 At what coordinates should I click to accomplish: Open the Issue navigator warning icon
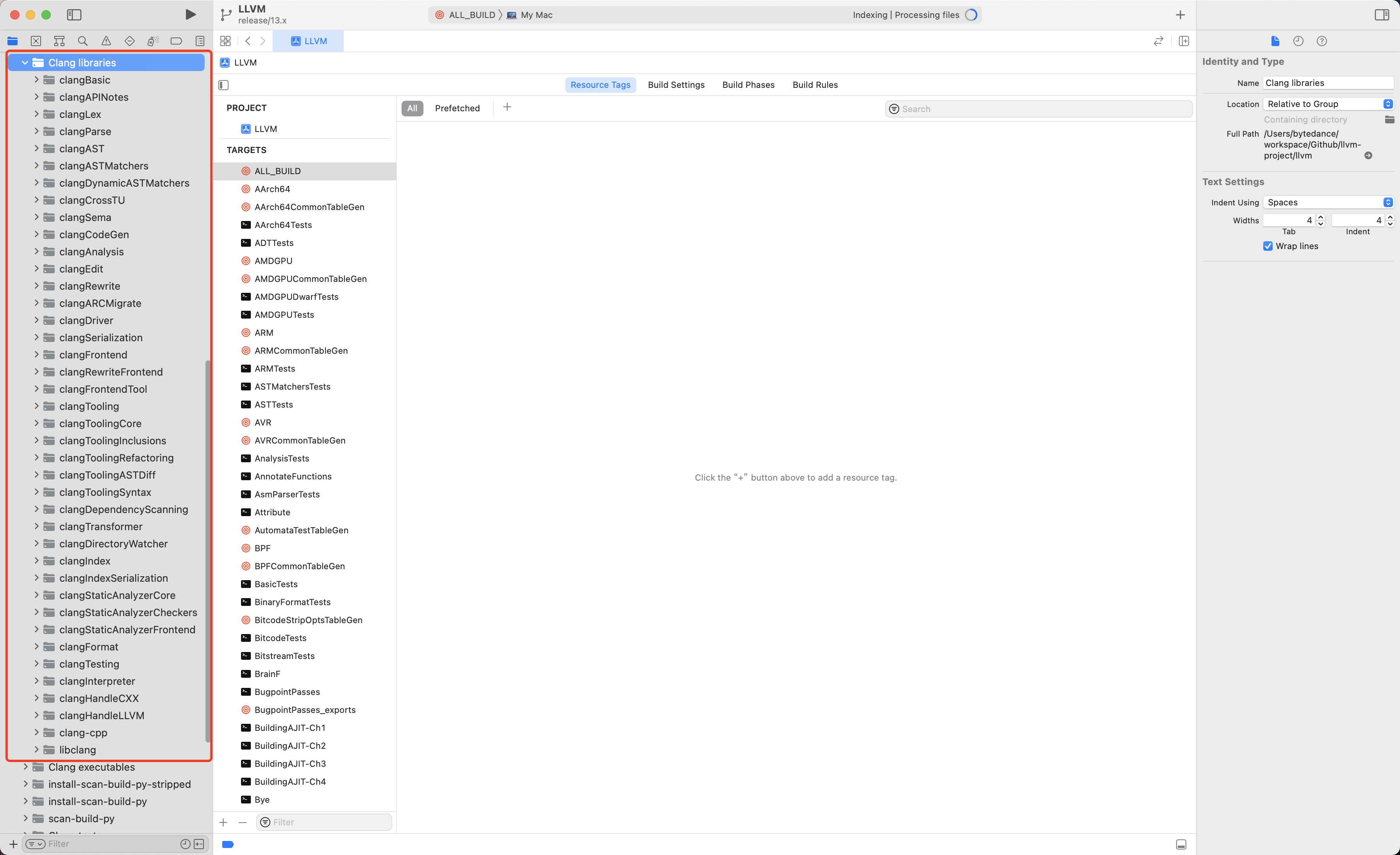click(x=106, y=41)
